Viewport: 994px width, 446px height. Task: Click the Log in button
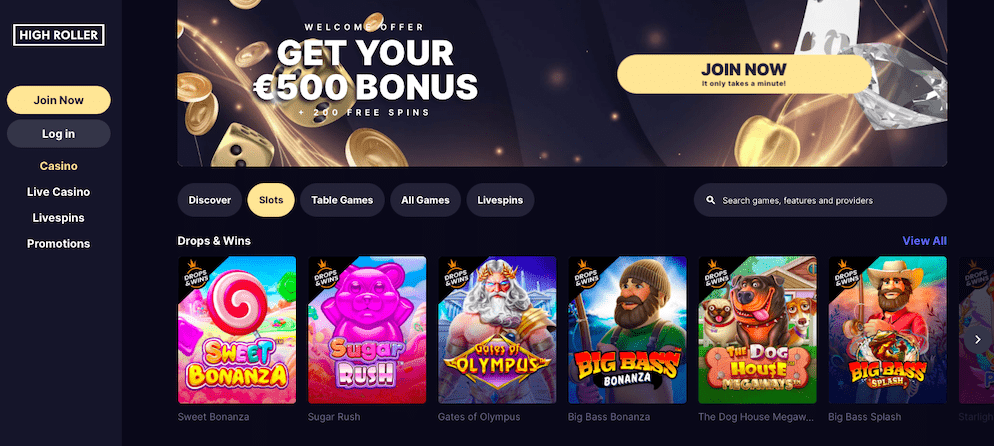[59, 134]
